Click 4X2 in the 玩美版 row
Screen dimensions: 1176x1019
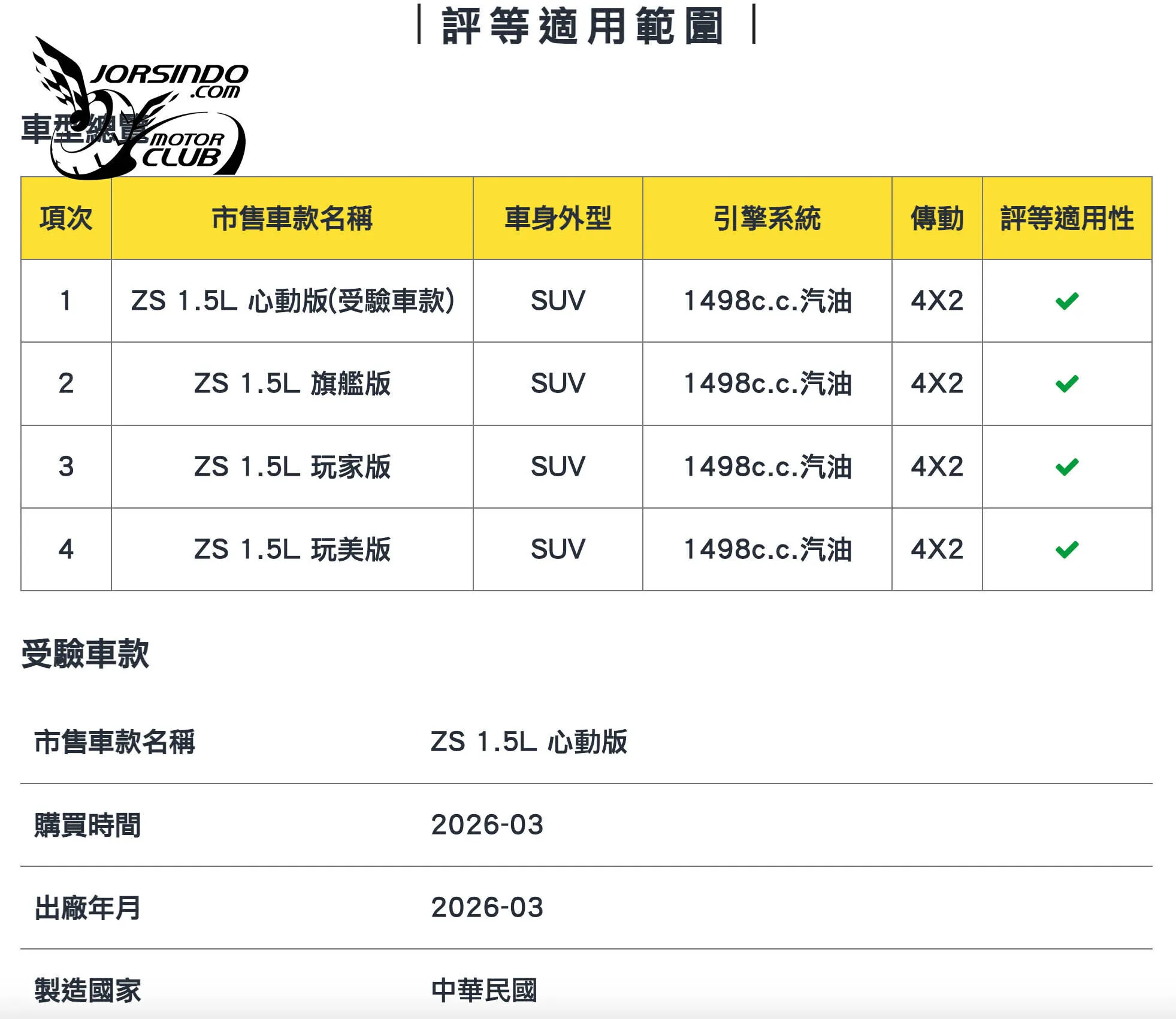click(937, 549)
